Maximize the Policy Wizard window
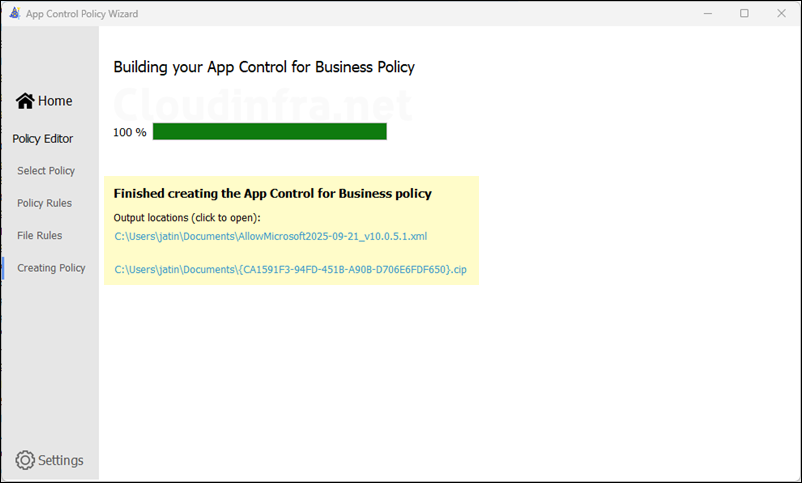The height and width of the screenshot is (483, 802). (744, 13)
